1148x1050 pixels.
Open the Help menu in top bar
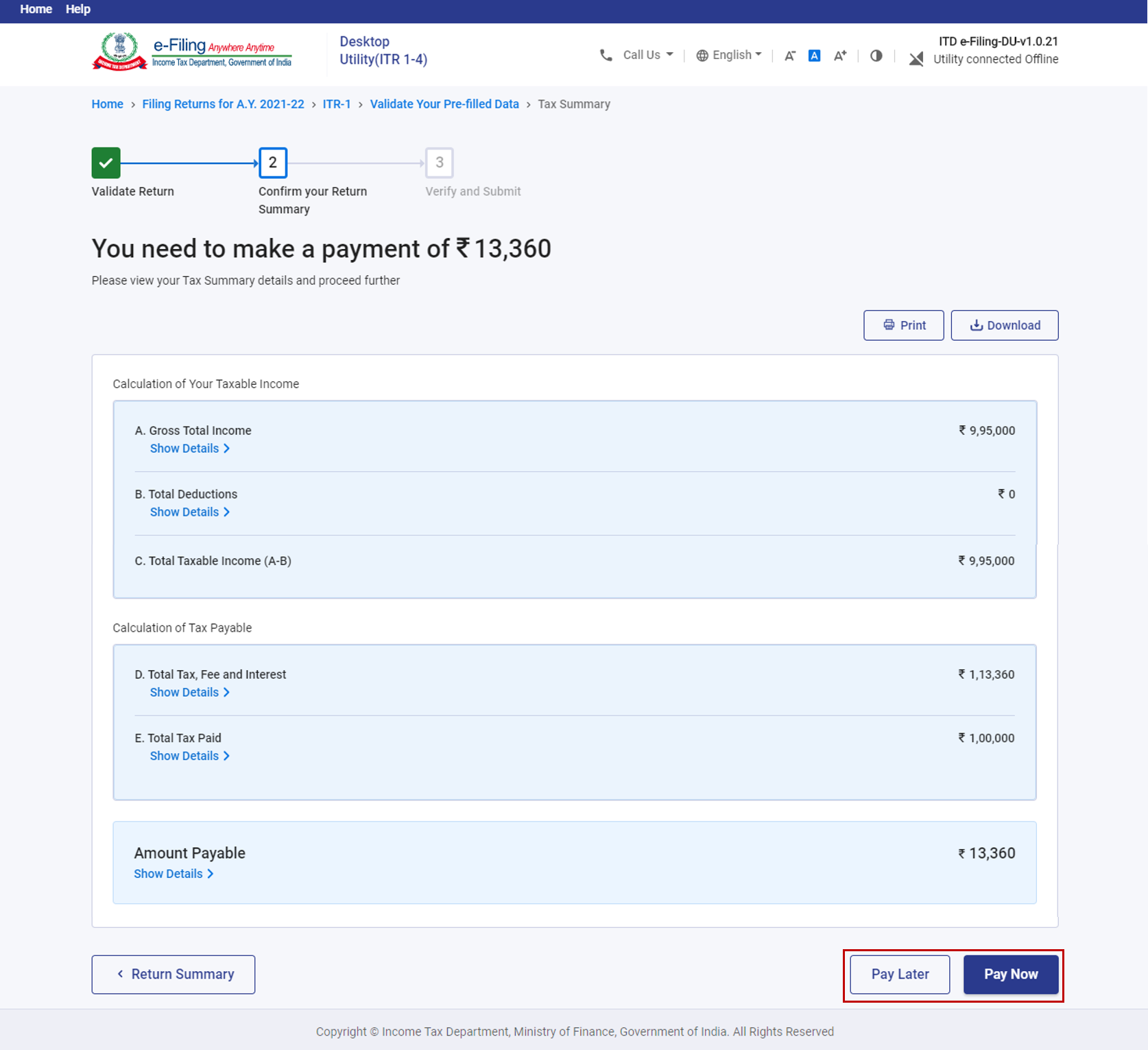[x=77, y=10]
